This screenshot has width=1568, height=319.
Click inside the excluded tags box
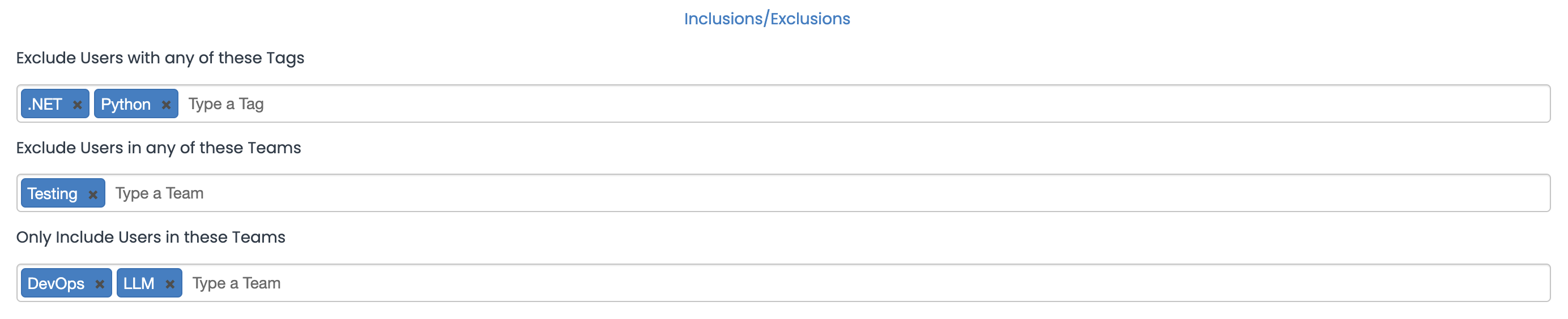(783, 104)
